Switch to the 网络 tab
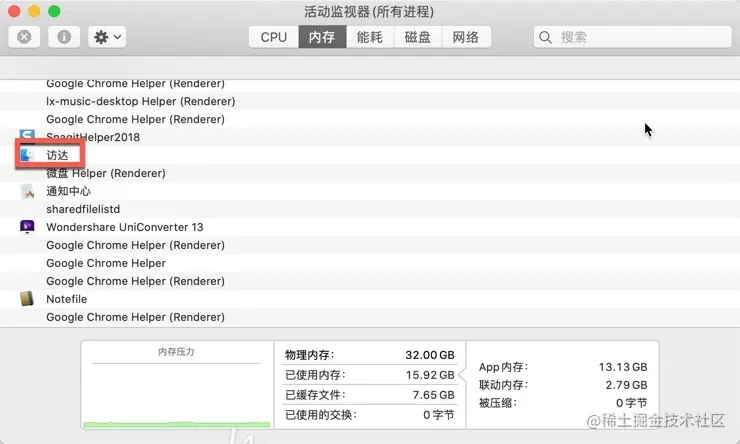The height and width of the screenshot is (444, 740). click(x=466, y=37)
